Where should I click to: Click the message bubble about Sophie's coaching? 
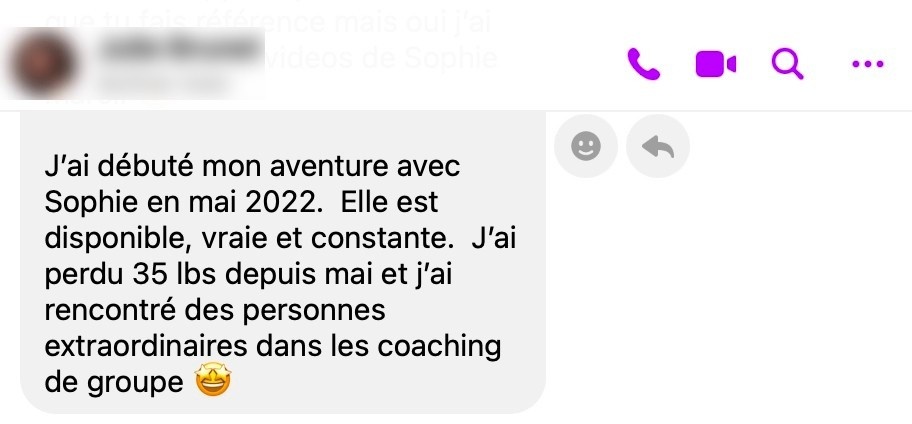pyautogui.click(x=283, y=262)
